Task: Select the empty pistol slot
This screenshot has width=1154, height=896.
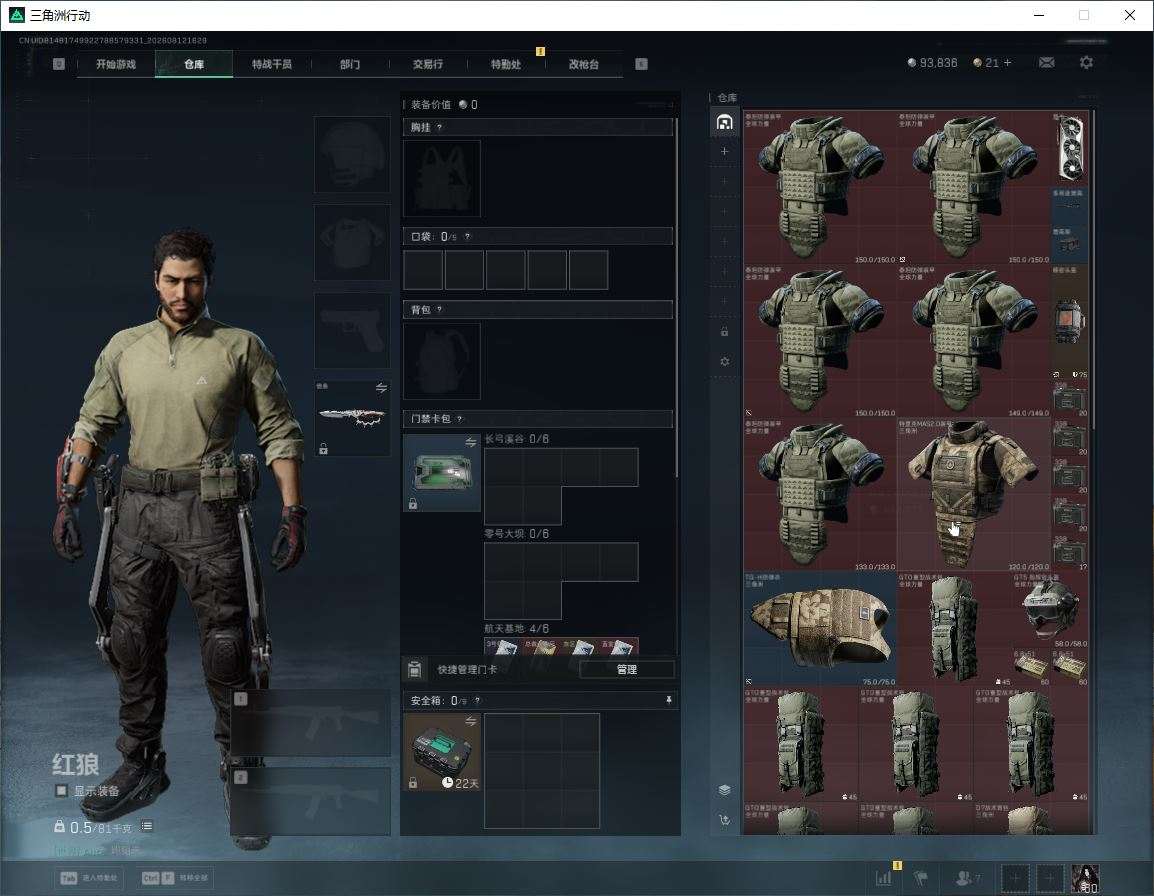Action: [352, 331]
